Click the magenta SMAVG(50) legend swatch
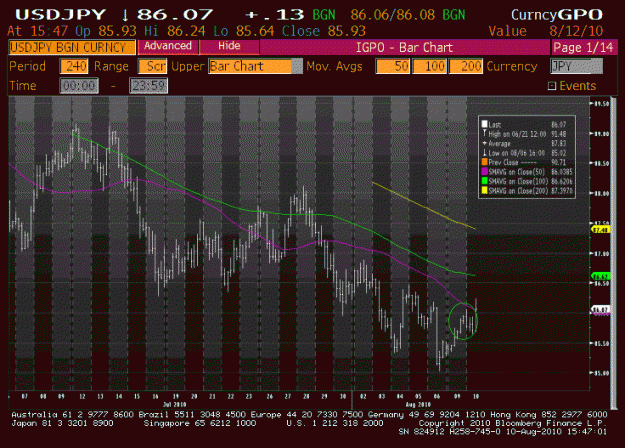 (x=484, y=172)
